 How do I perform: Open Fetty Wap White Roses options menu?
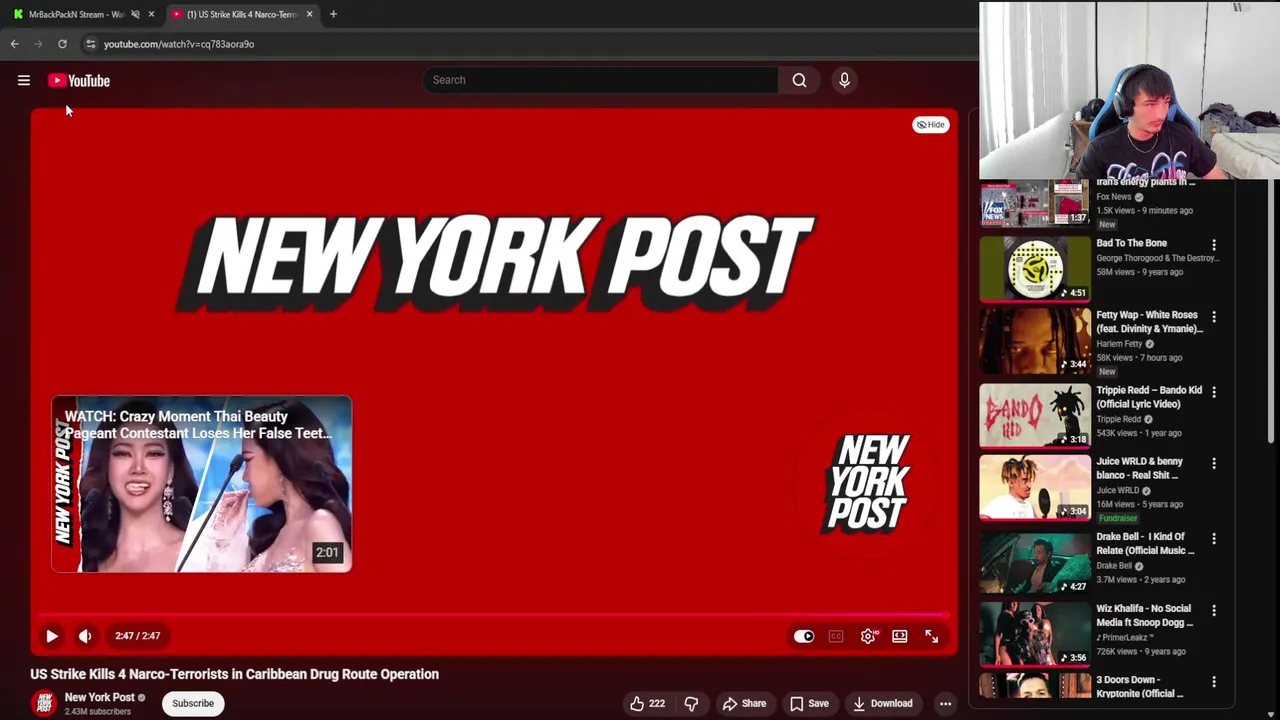[1214, 316]
